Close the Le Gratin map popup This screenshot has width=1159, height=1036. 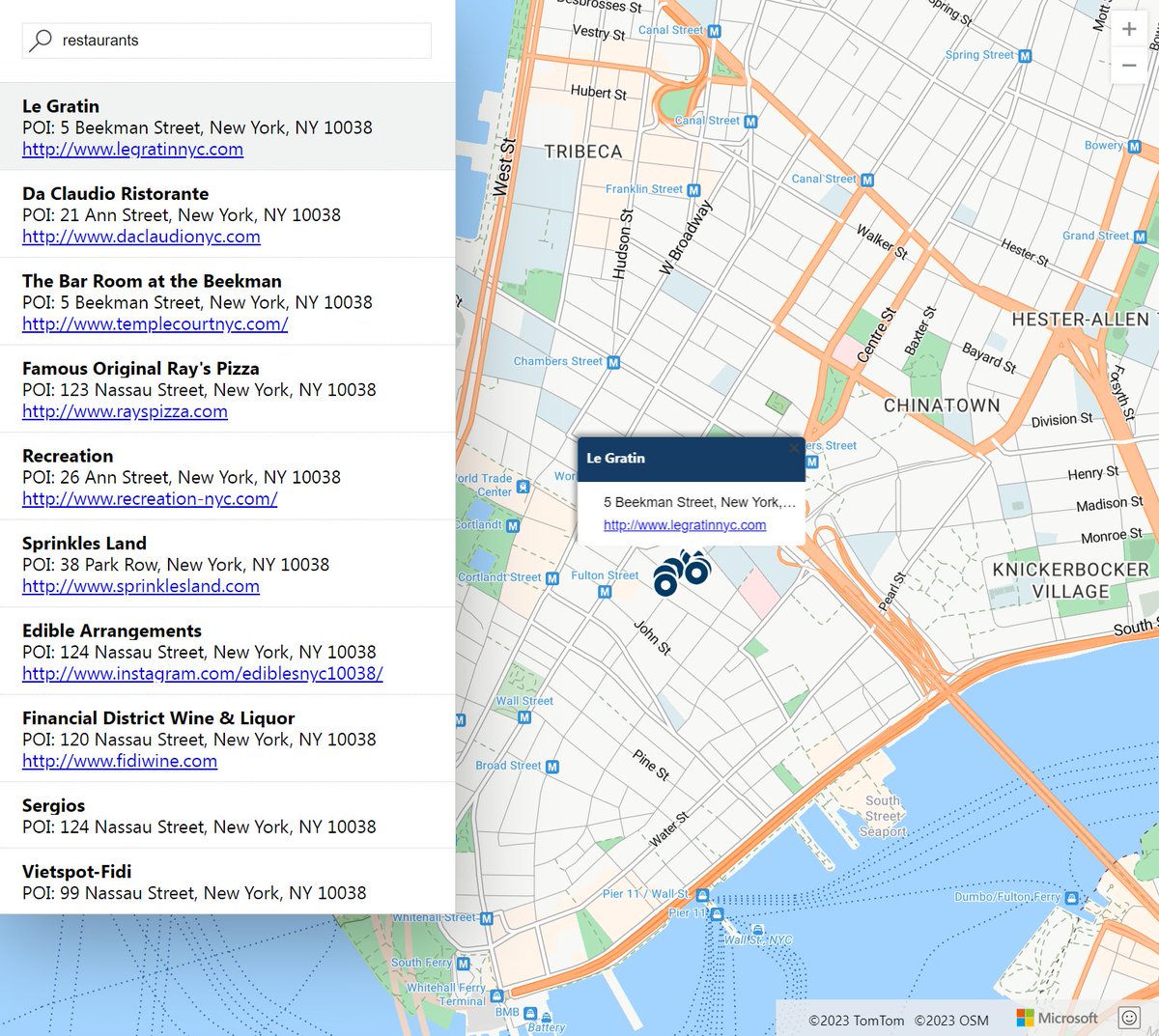(x=794, y=448)
